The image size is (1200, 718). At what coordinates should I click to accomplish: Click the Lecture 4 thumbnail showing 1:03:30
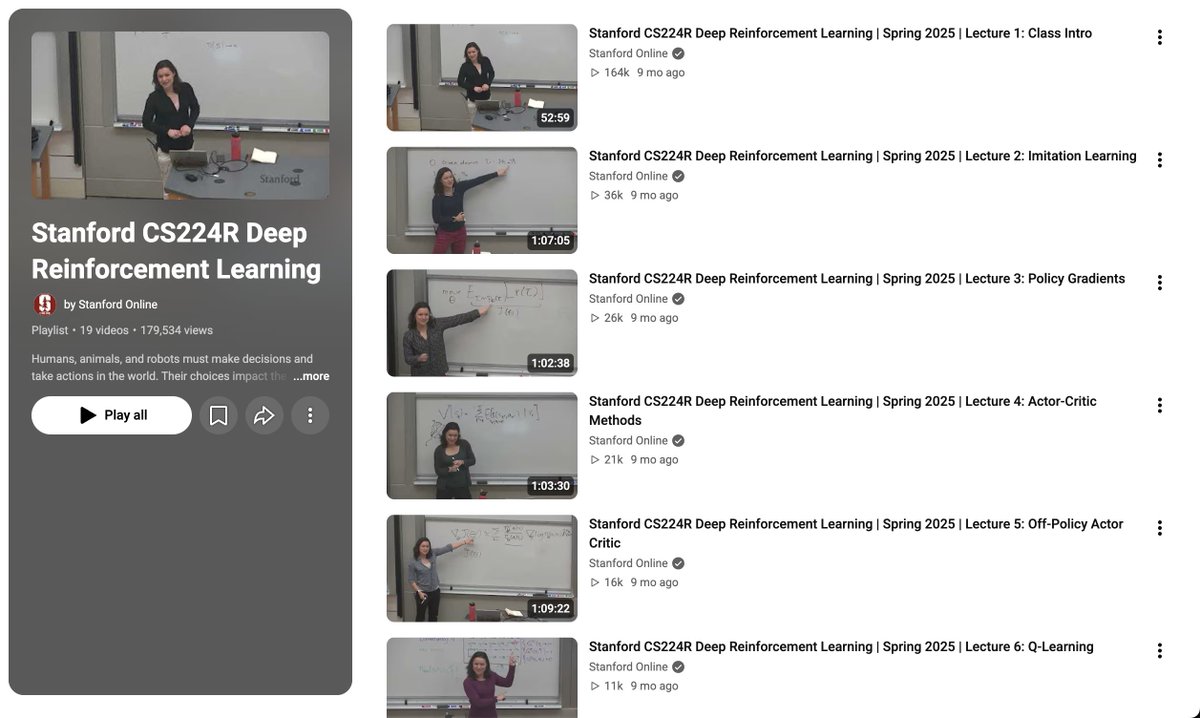(x=482, y=445)
